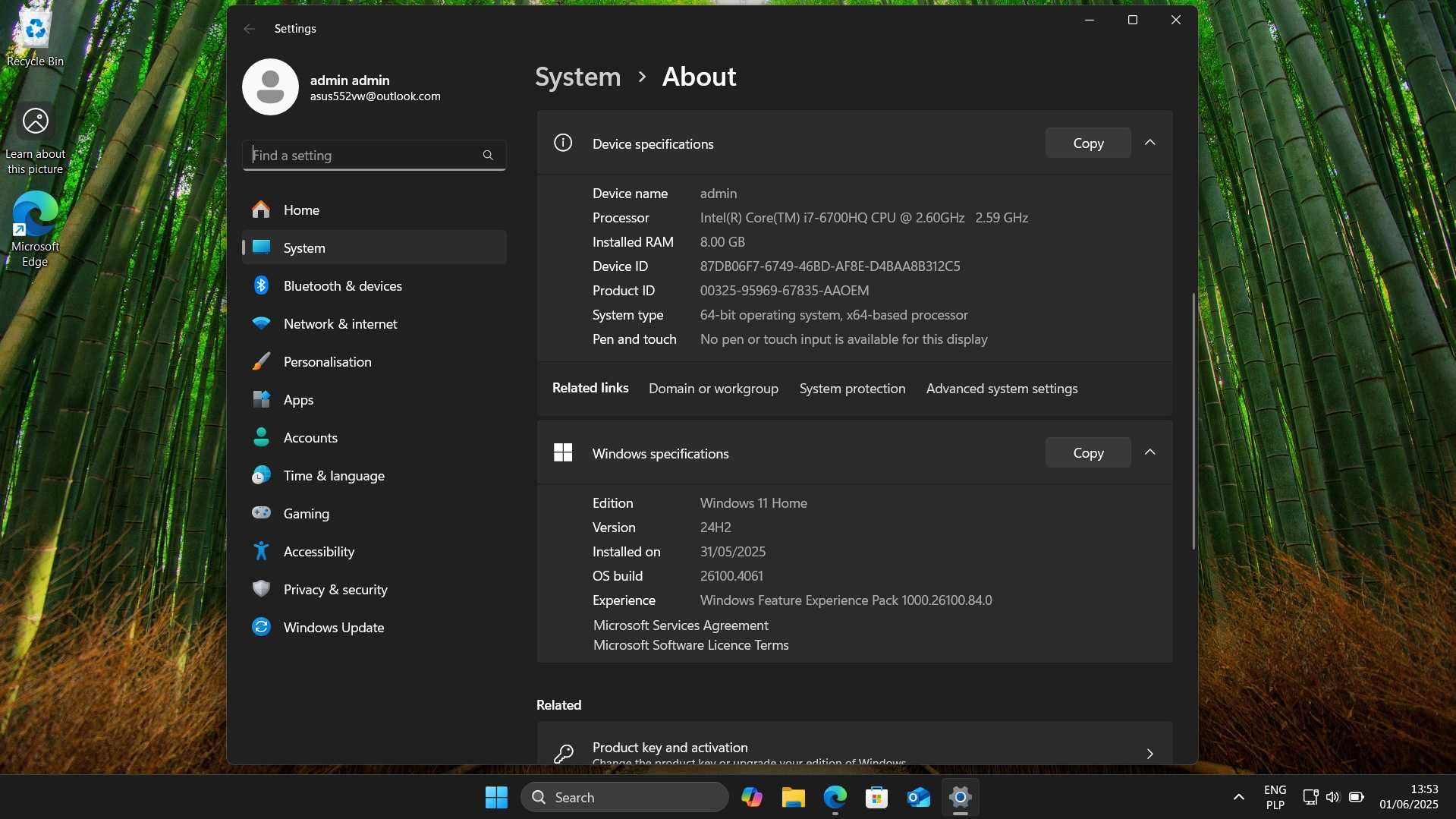Screen dimensions: 1456x819
Task: Open Microsoft Store from the taskbar
Action: click(x=877, y=797)
